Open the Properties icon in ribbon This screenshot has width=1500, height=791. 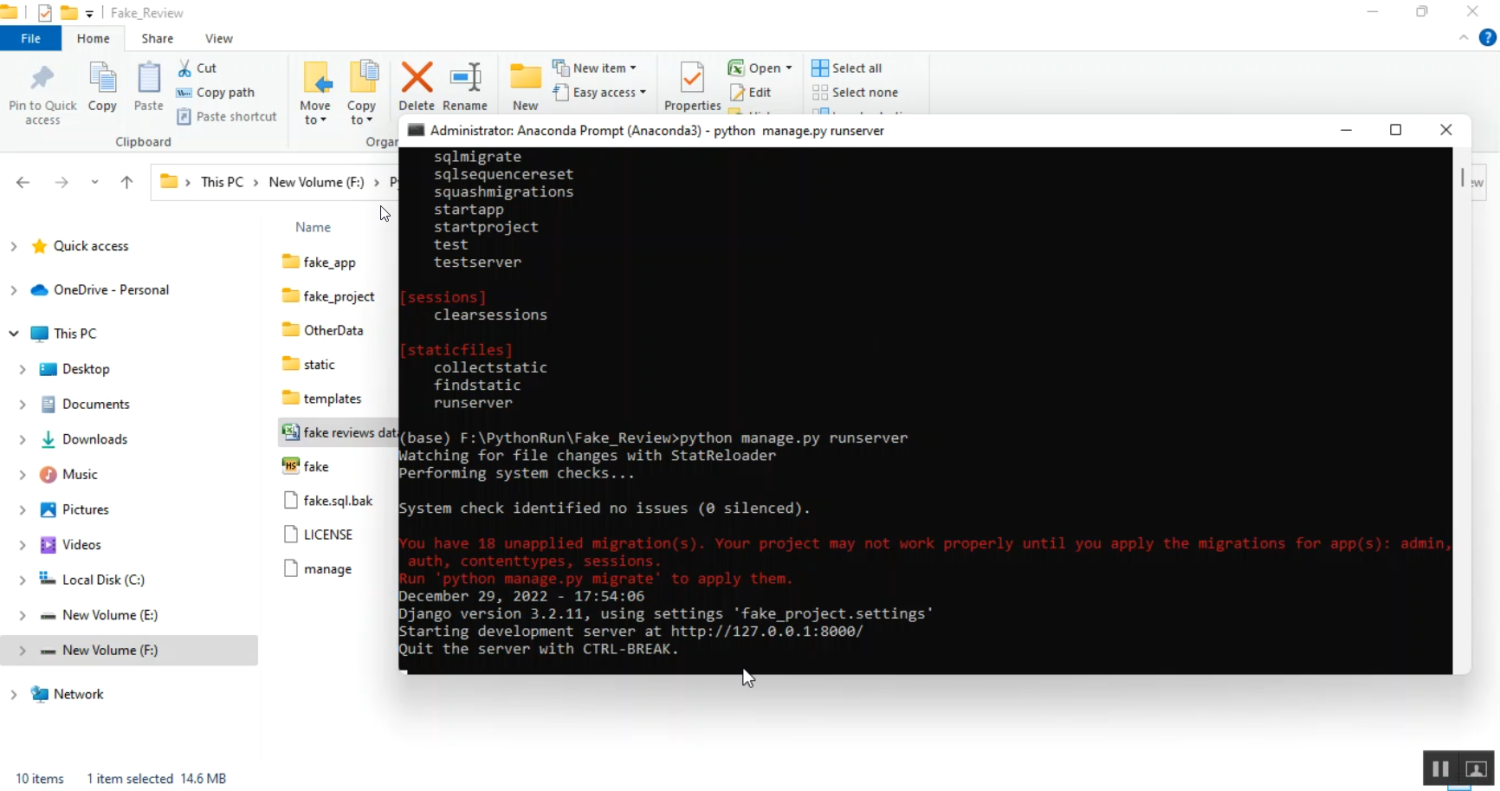pos(692,79)
